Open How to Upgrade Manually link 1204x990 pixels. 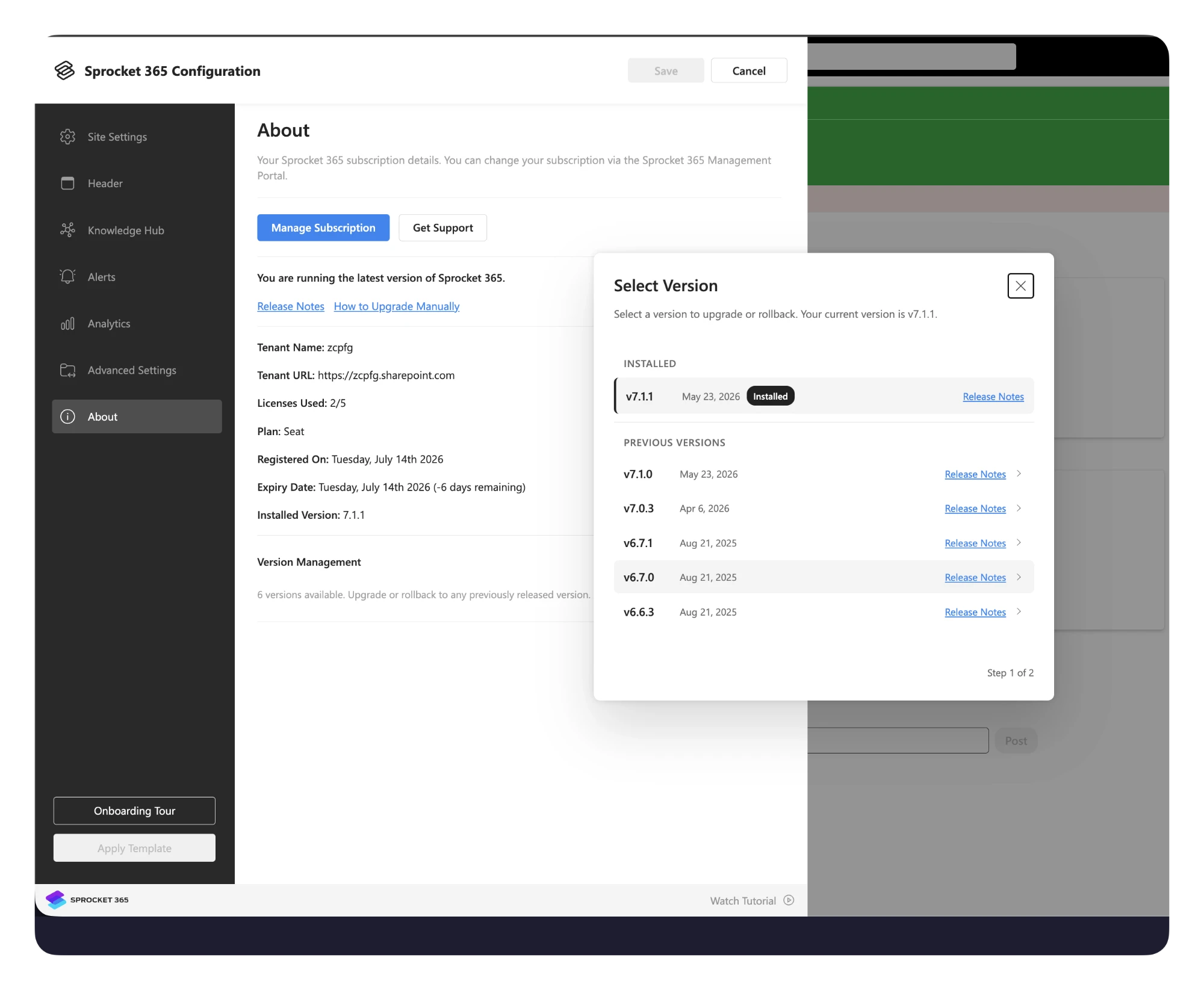(397, 306)
